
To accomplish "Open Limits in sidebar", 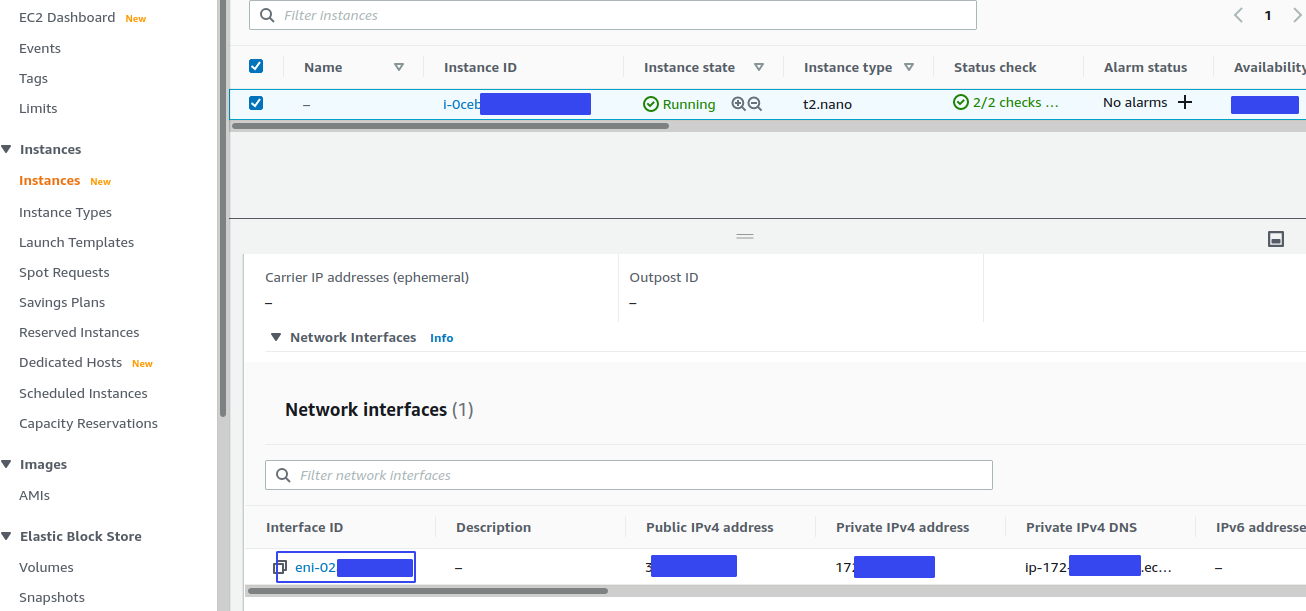I will (x=38, y=108).
